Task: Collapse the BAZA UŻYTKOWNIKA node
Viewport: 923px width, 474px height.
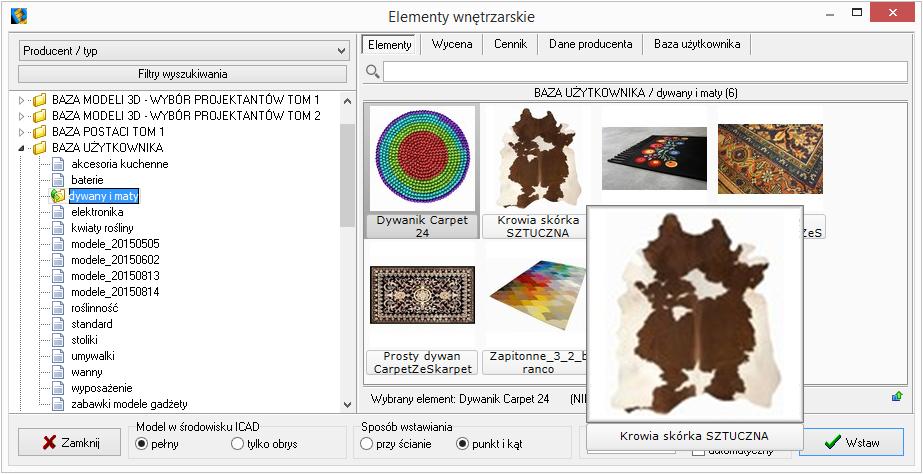Action: [22, 148]
